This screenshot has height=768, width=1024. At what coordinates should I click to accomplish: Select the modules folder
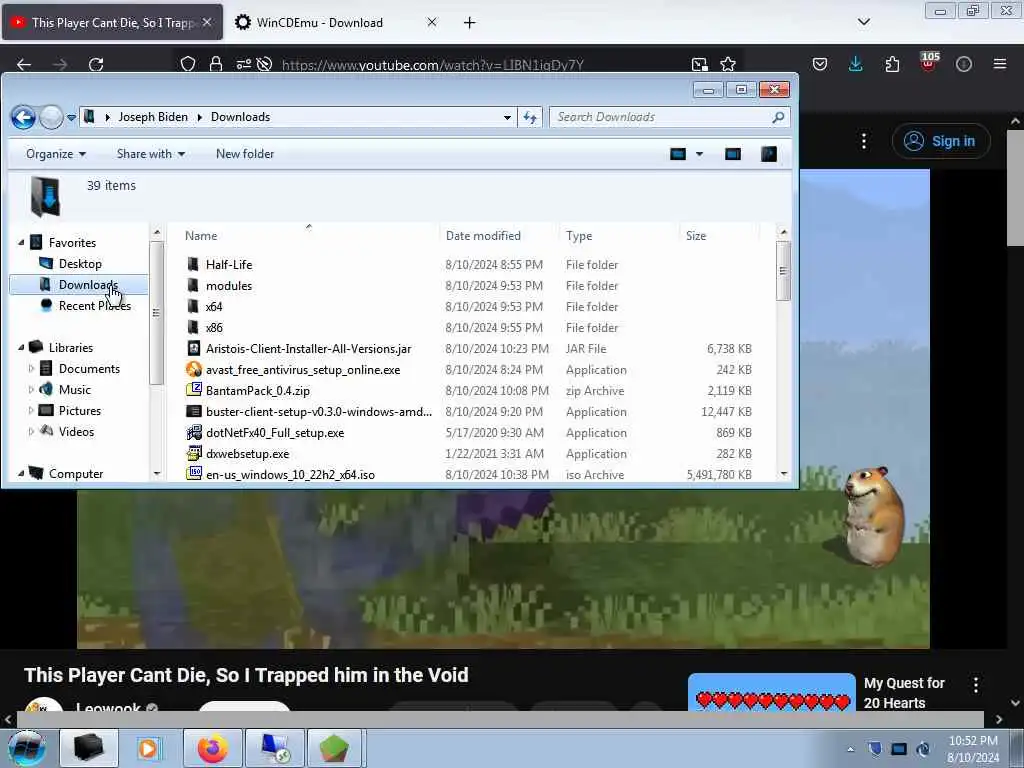tap(229, 285)
